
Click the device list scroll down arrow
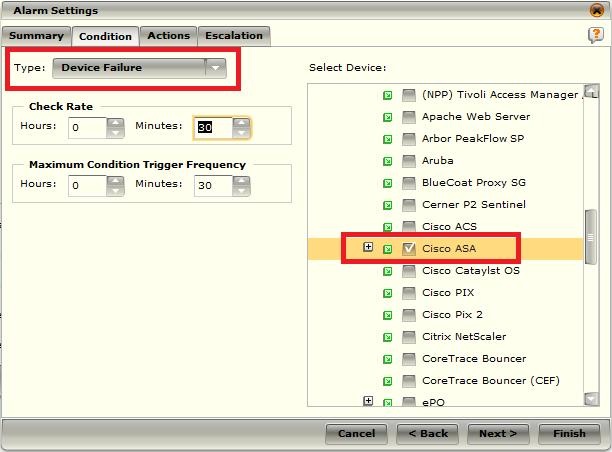[x=591, y=399]
